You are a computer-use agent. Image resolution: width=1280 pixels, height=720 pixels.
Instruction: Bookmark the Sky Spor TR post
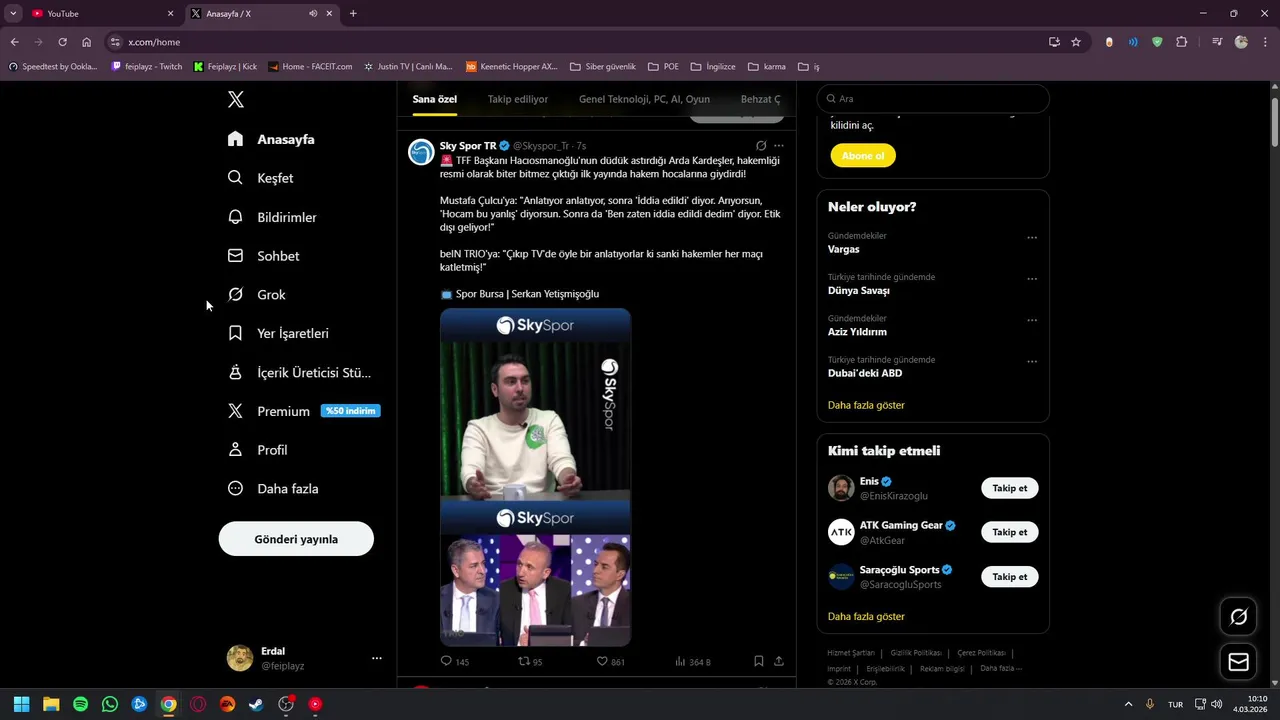click(759, 661)
